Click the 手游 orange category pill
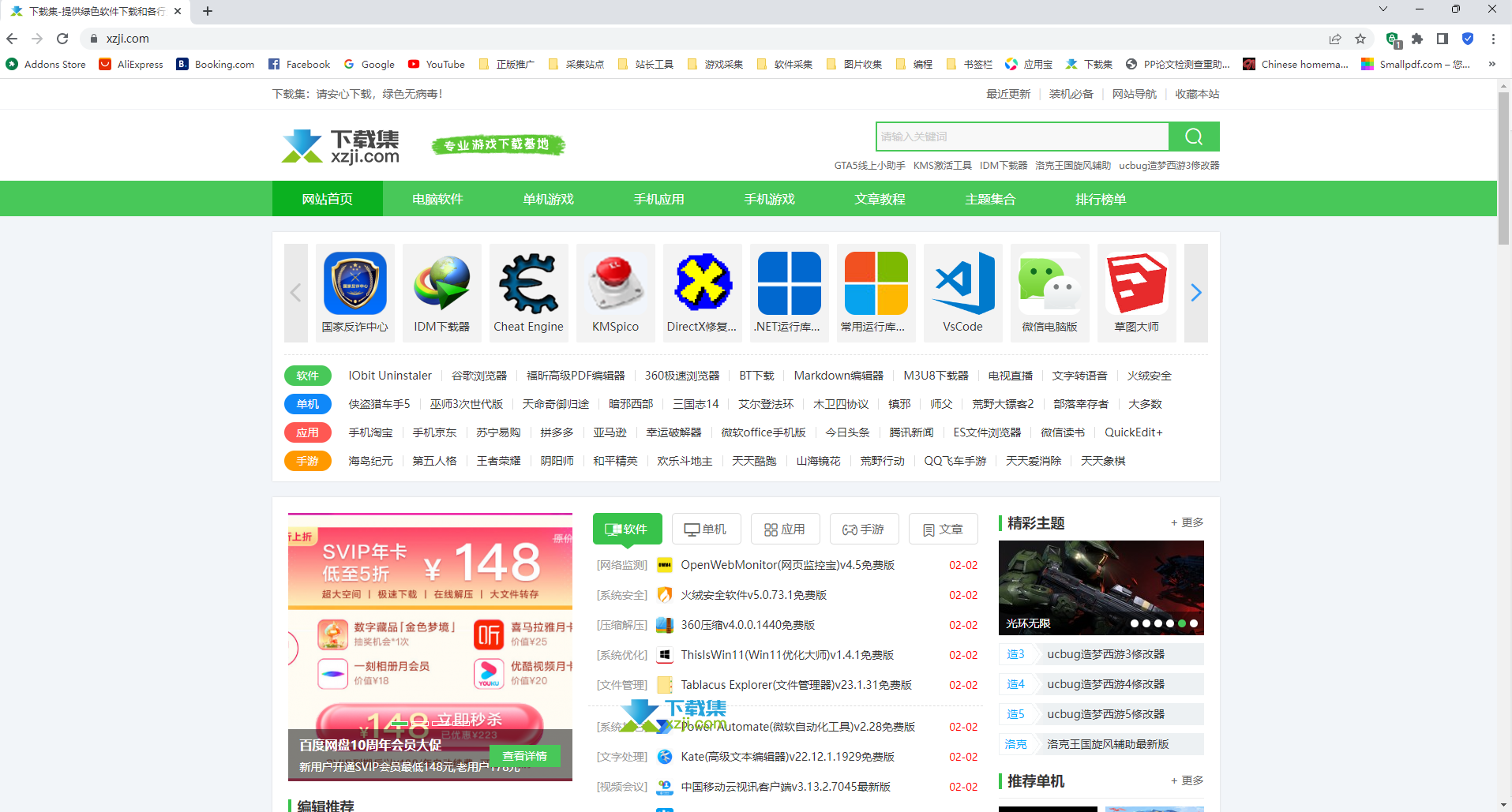 click(307, 461)
